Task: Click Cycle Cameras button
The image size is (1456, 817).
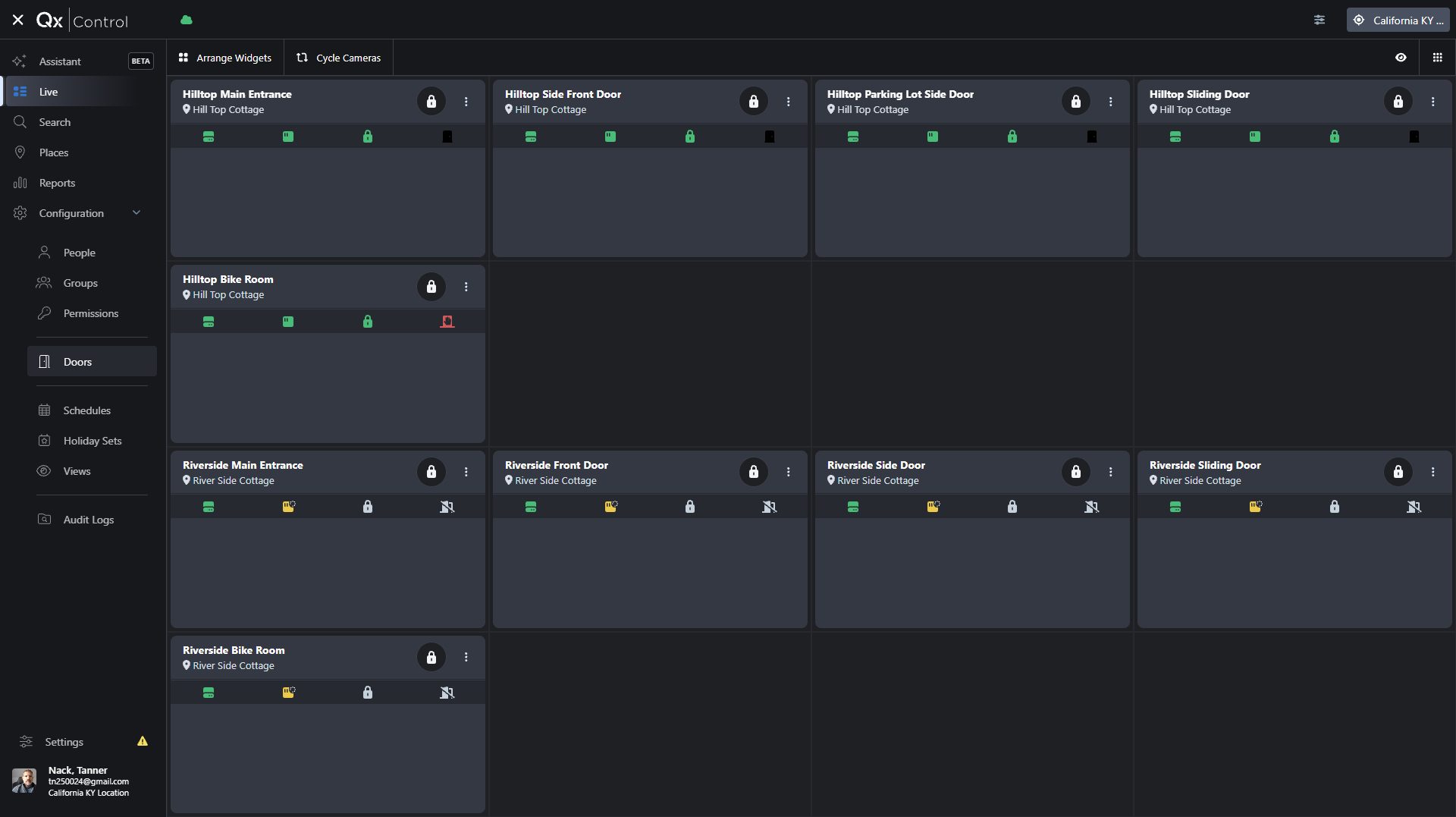Action: tap(339, 58)
